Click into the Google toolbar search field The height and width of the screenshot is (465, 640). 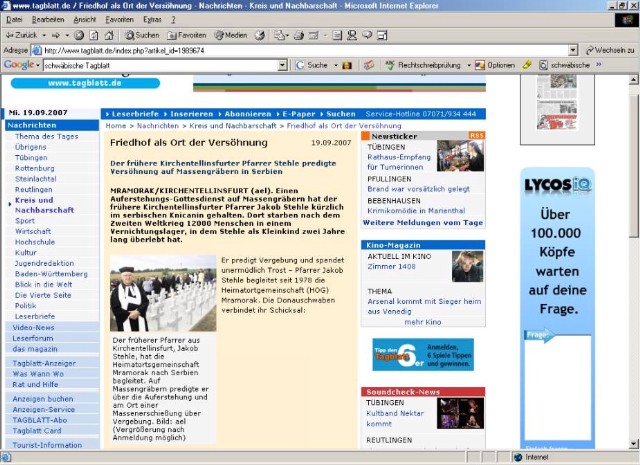(158, 65)
